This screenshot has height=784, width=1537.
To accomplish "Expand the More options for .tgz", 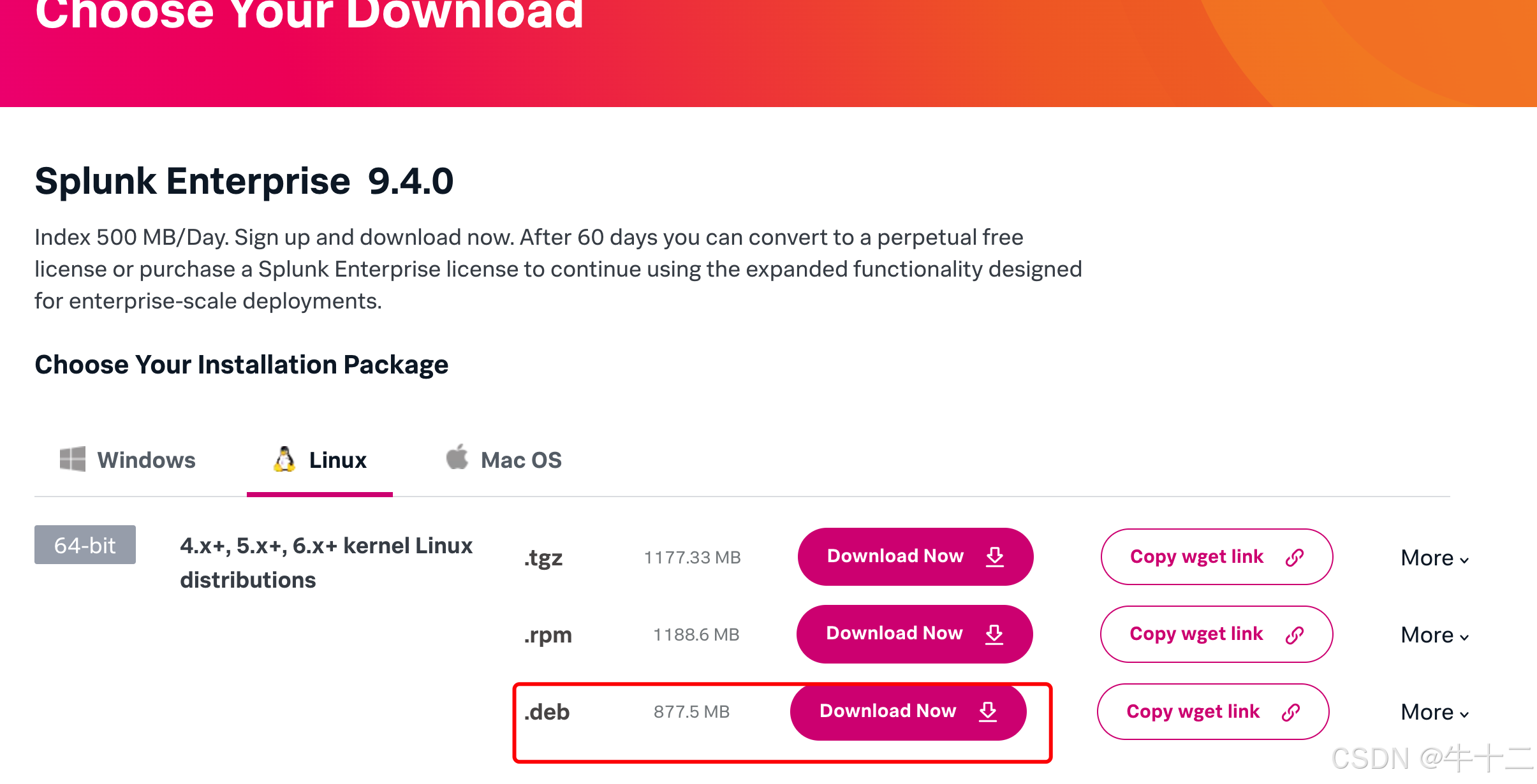I will pos(1434,558).
